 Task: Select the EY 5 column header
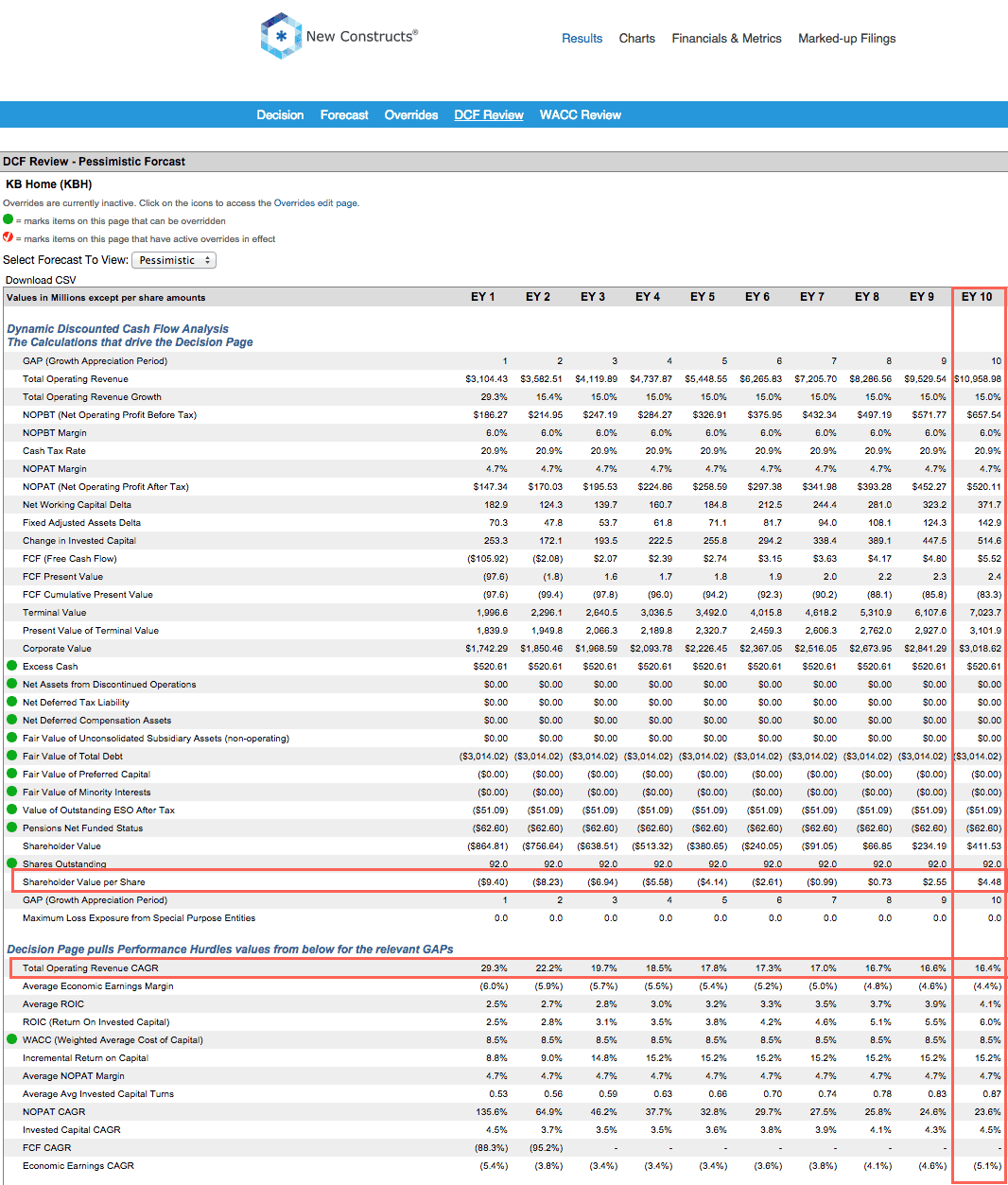702,297
